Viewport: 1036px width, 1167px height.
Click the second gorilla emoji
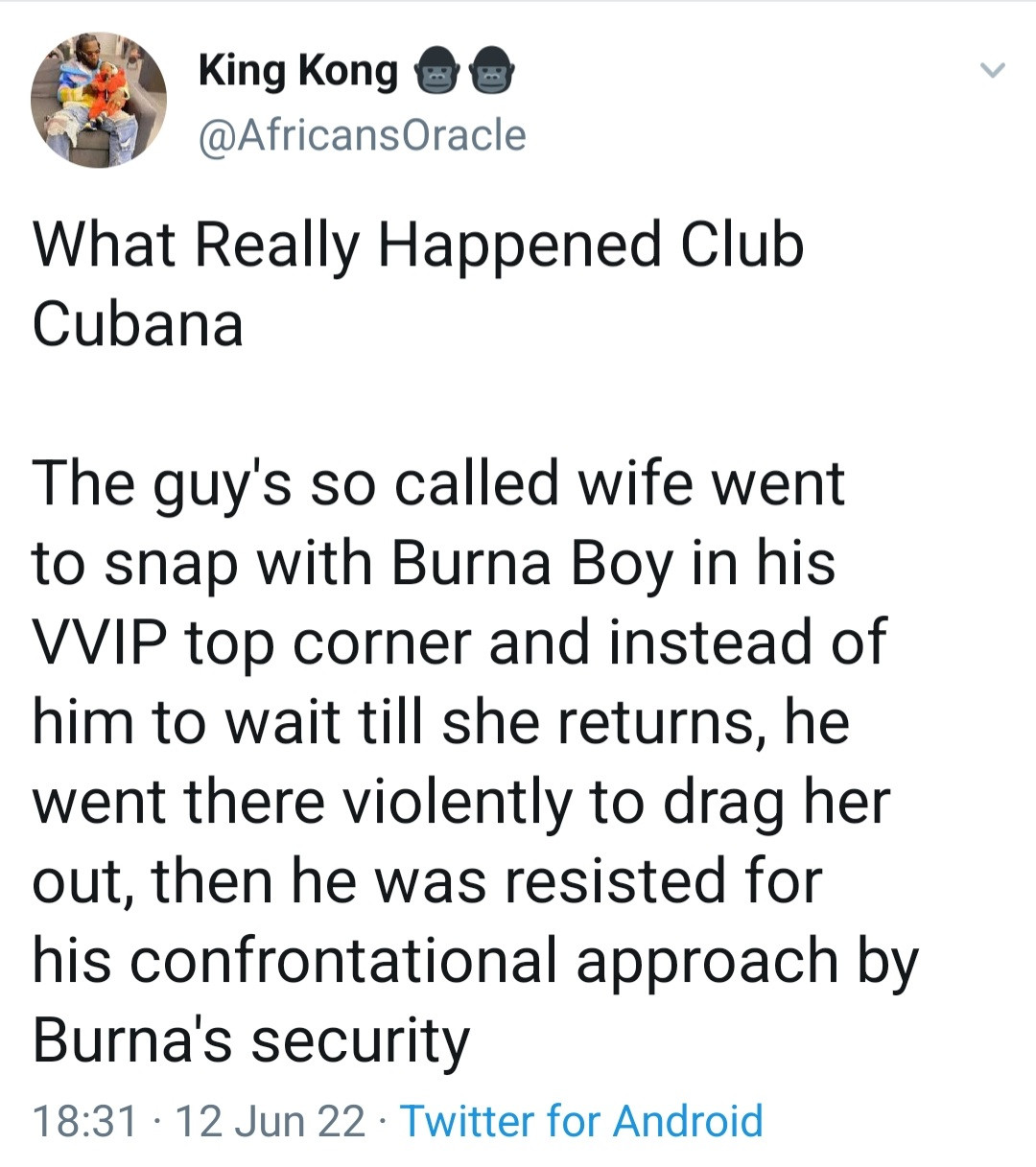[x=492, y=73]
